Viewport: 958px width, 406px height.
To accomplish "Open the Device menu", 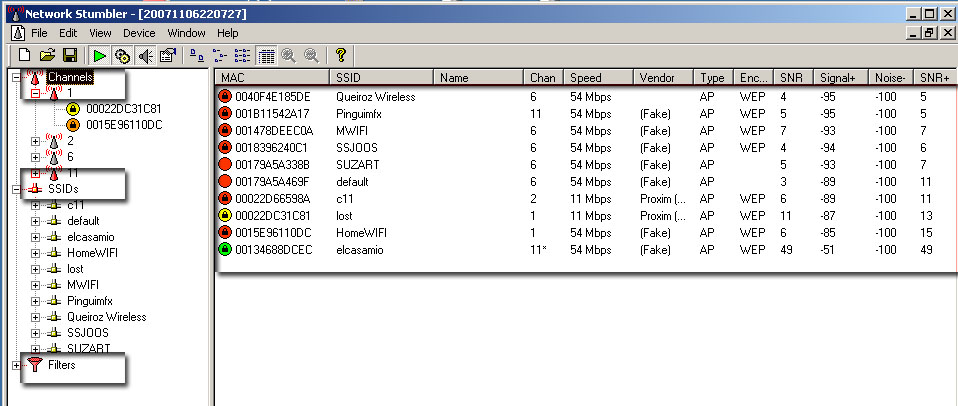I will 139,33.
